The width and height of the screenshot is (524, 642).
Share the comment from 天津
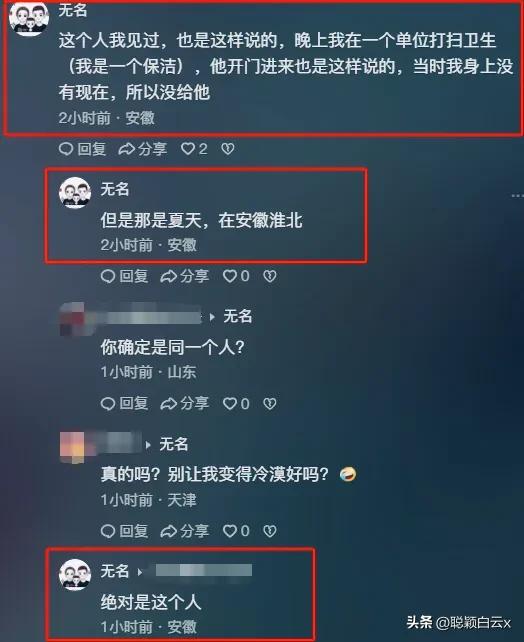click(x=185, y=531)
